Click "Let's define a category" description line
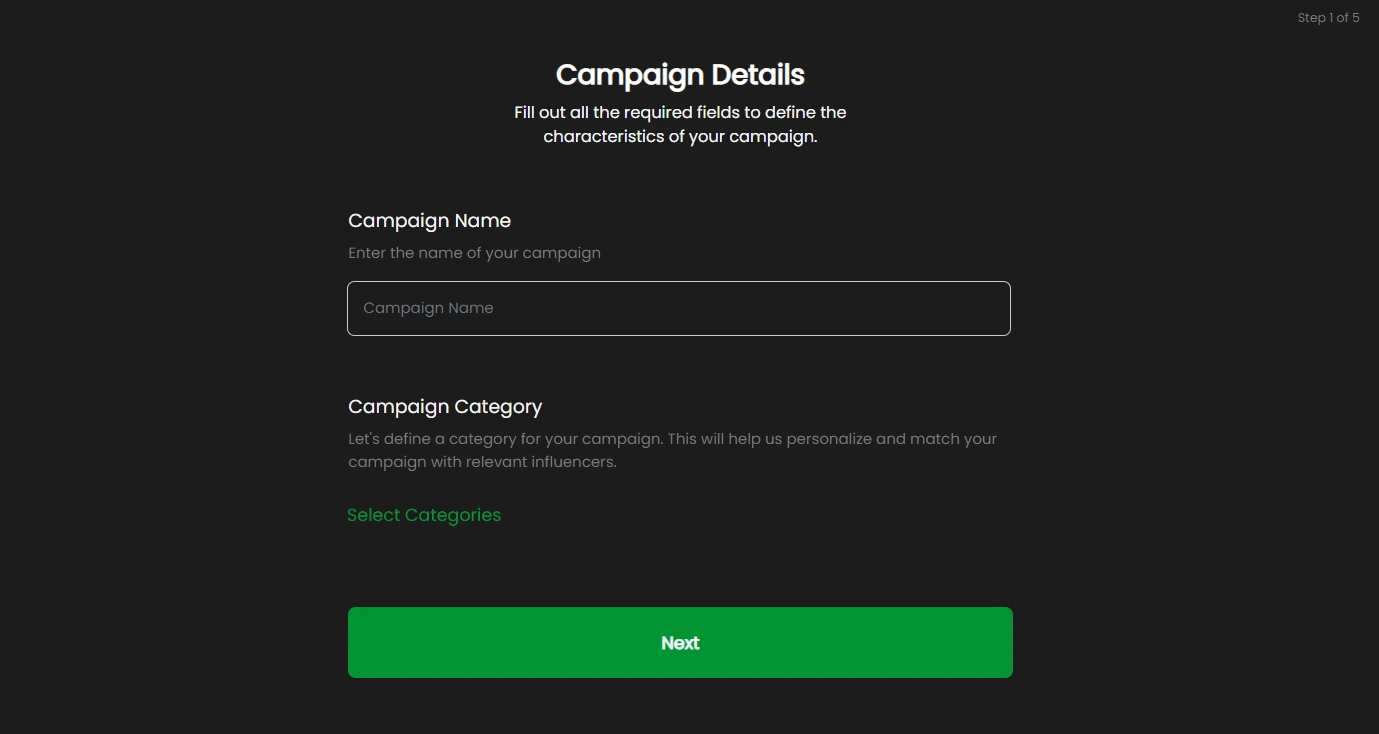The width and height of the screenshot is (1379, 734). pos(672,439)
